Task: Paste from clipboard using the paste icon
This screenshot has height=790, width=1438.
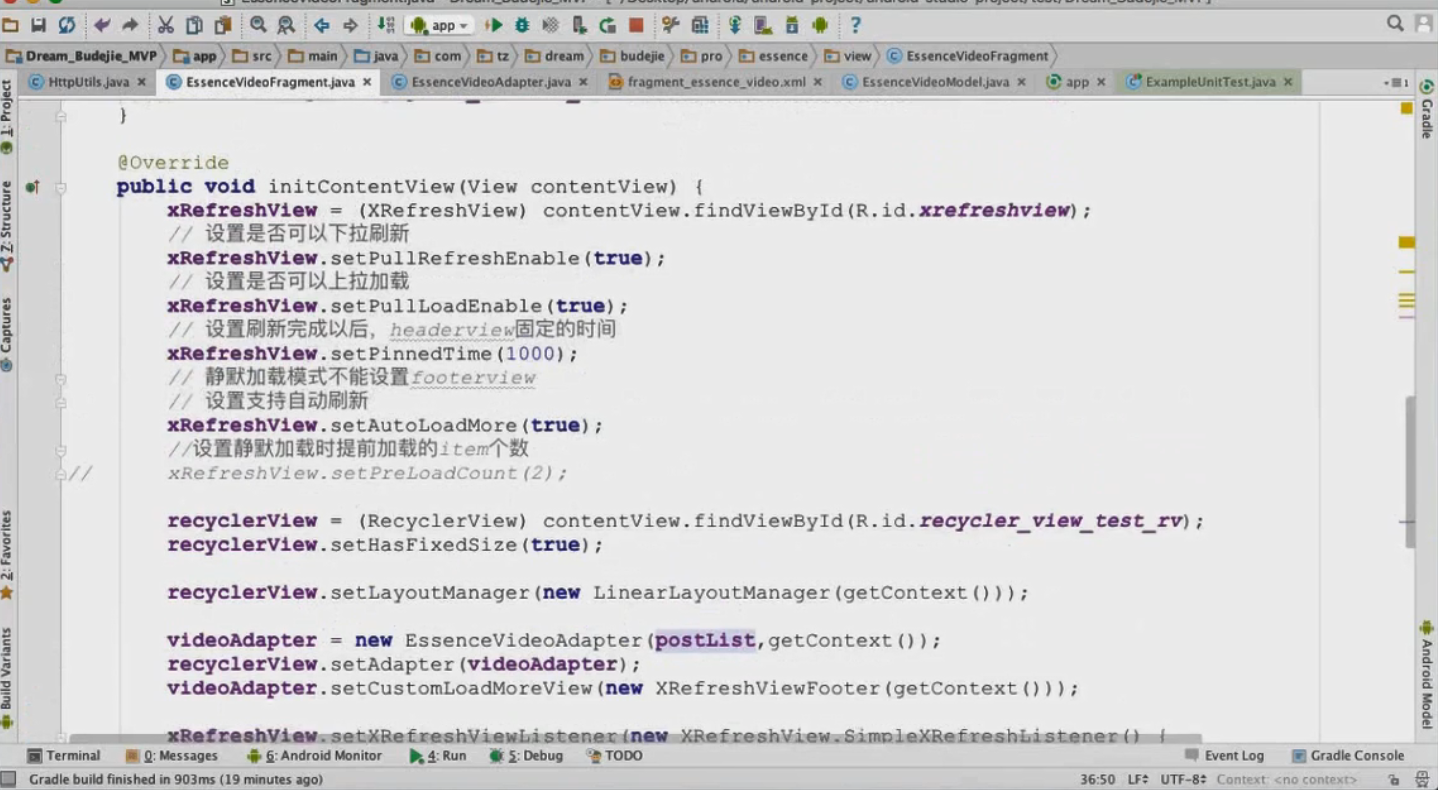Action: coord(222,25)
